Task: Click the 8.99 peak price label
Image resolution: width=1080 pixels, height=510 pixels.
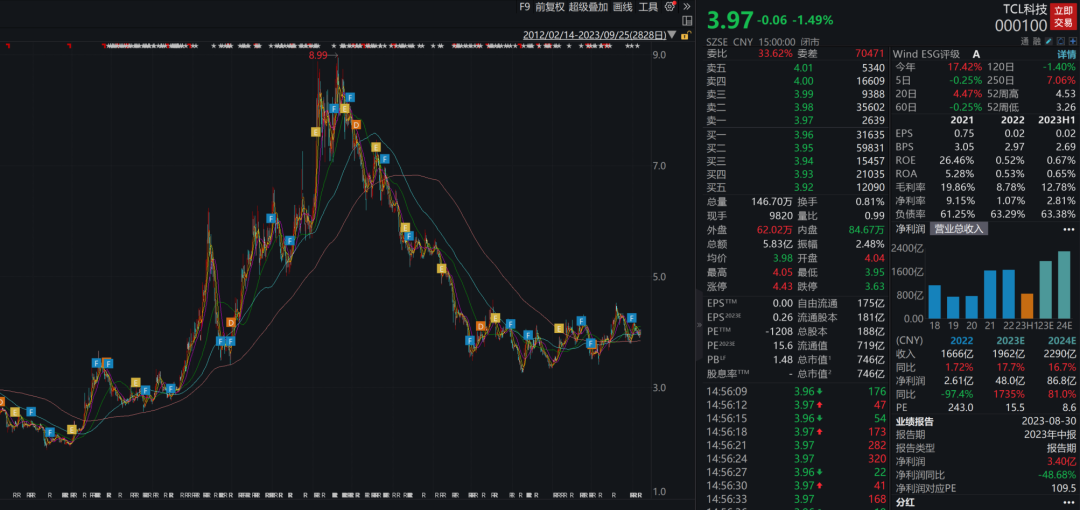Action: coord(319,56)
